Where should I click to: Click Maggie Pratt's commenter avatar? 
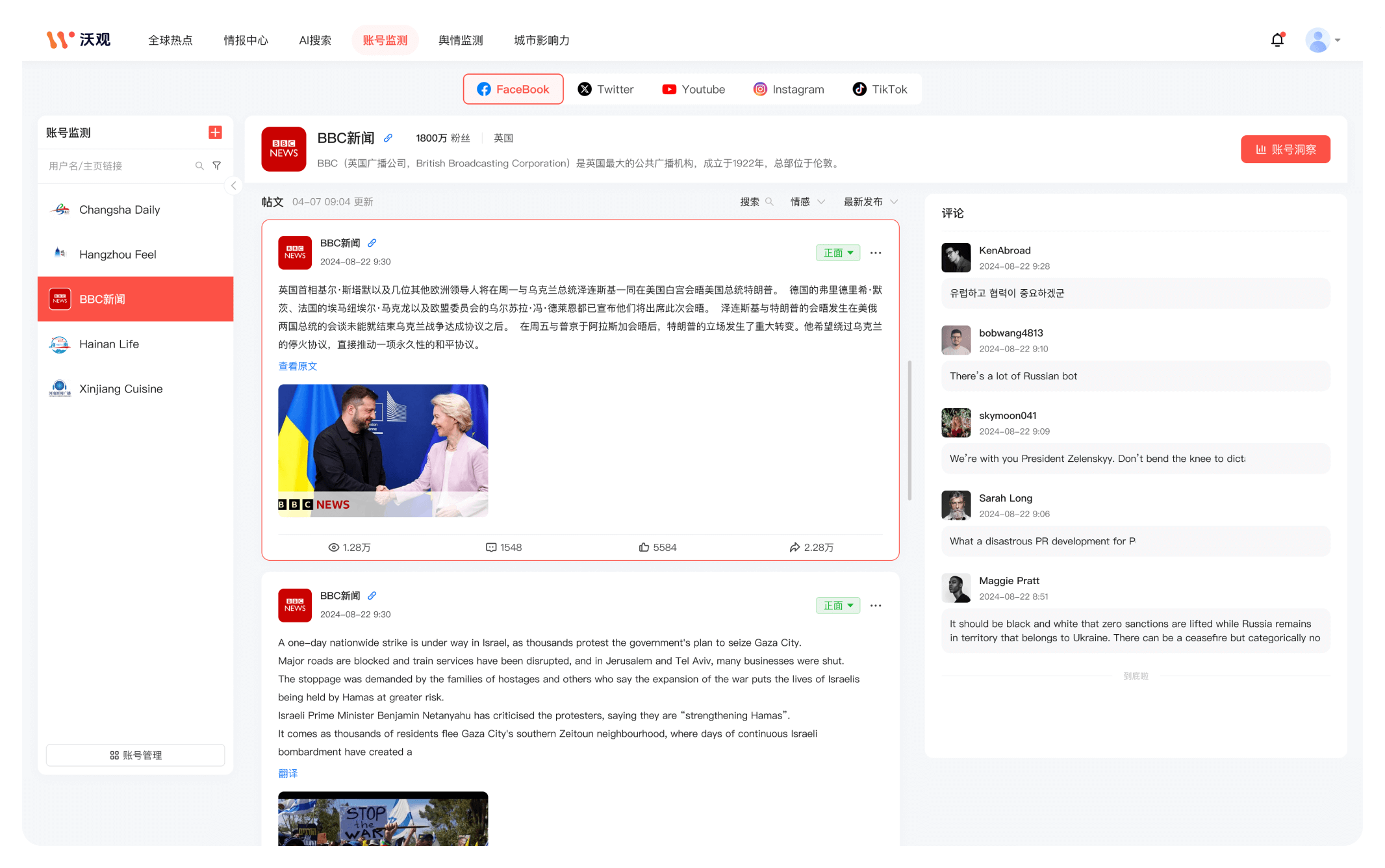956,588
